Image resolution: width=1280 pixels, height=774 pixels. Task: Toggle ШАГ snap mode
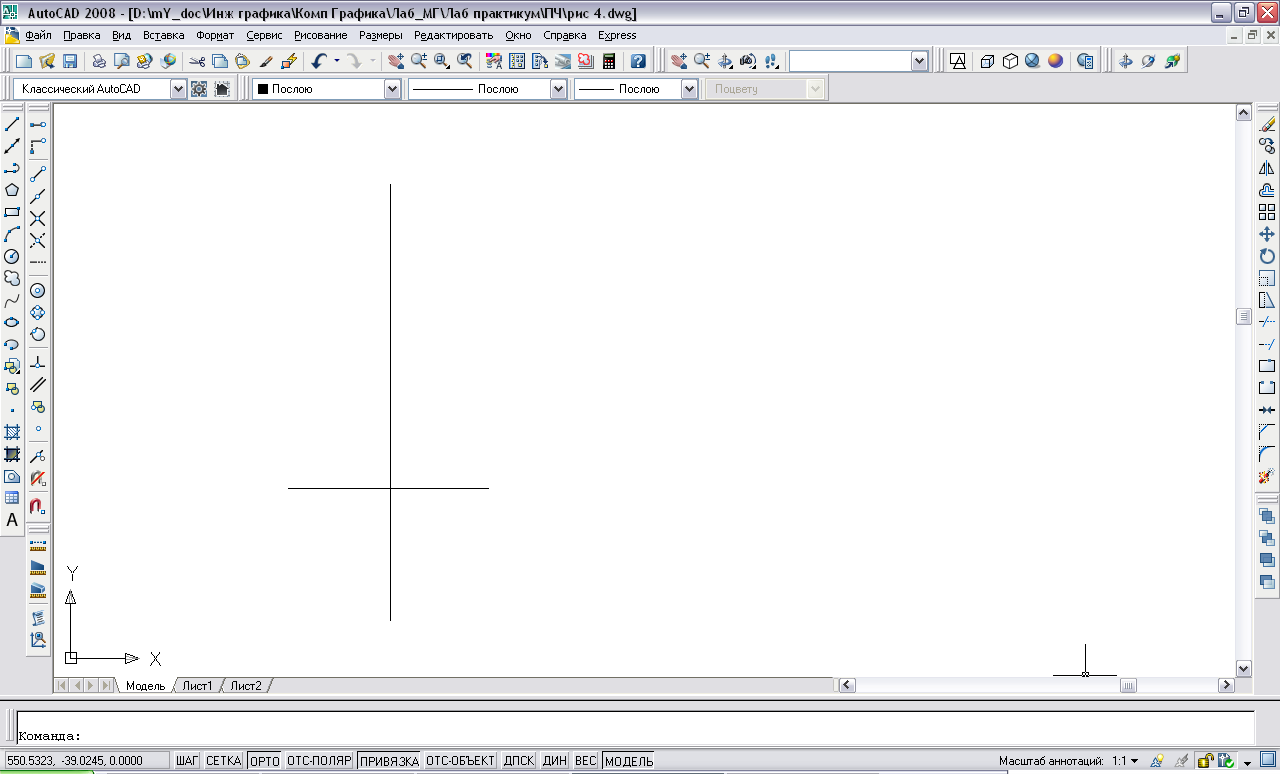(187, 761)
